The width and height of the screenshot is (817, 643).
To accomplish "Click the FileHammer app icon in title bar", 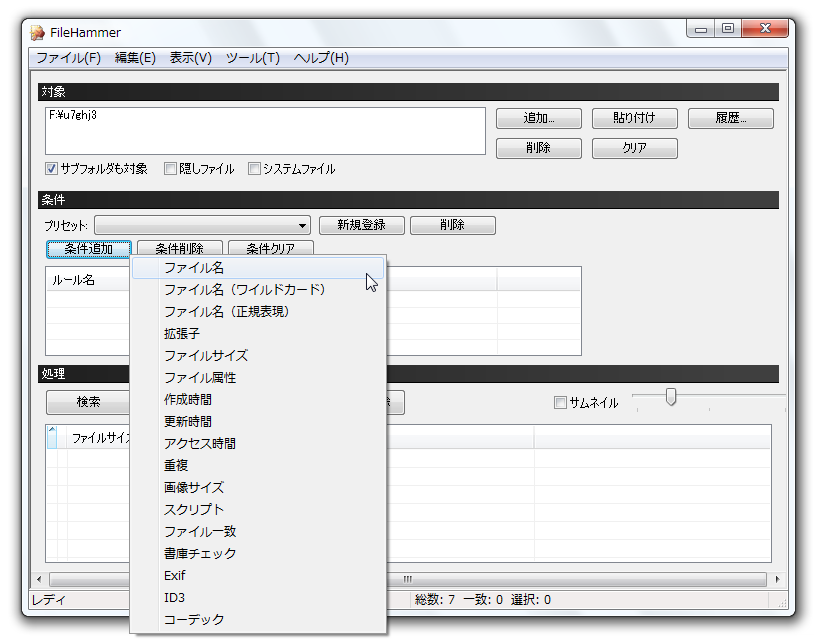I will click(38, 32).
